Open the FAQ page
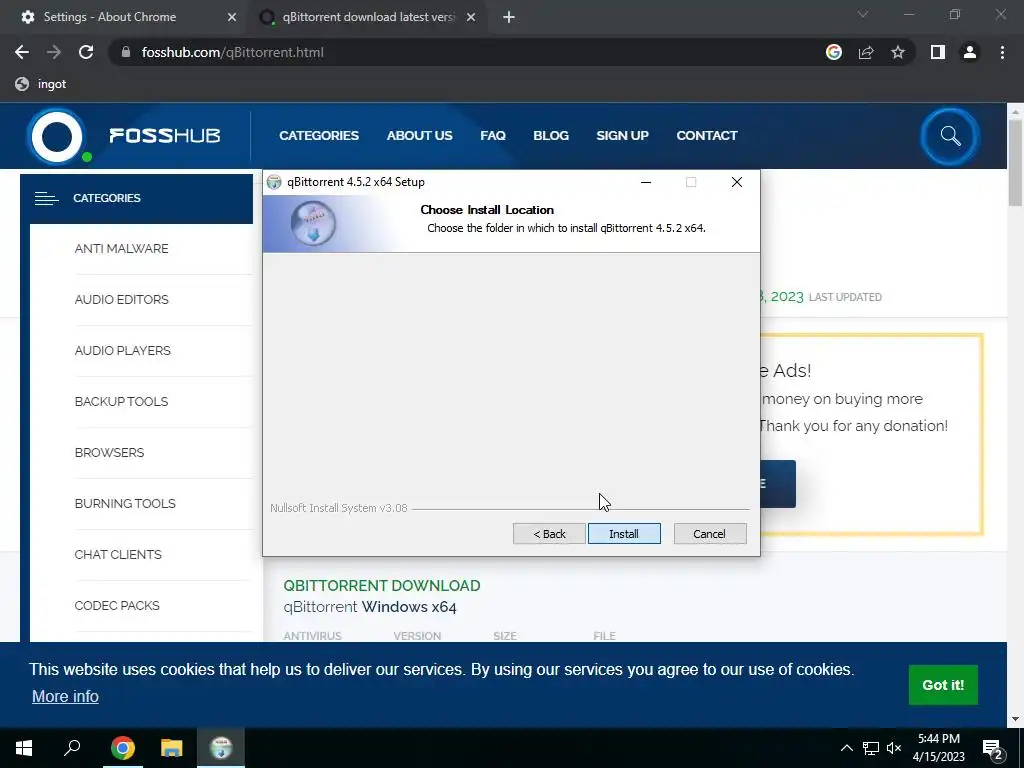This screenshot has height=768, width=1024. pos(492,136)
